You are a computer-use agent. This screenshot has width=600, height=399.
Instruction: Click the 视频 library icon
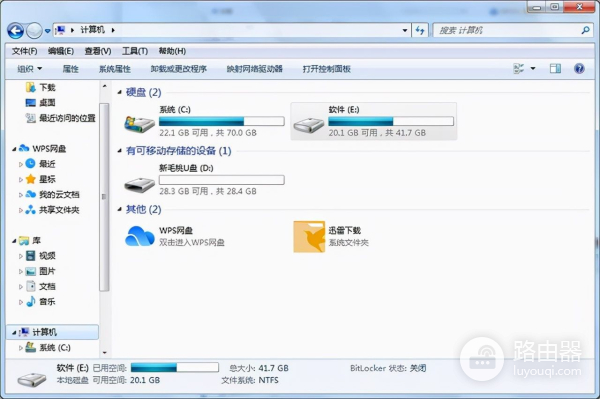[x=31, y=256]
